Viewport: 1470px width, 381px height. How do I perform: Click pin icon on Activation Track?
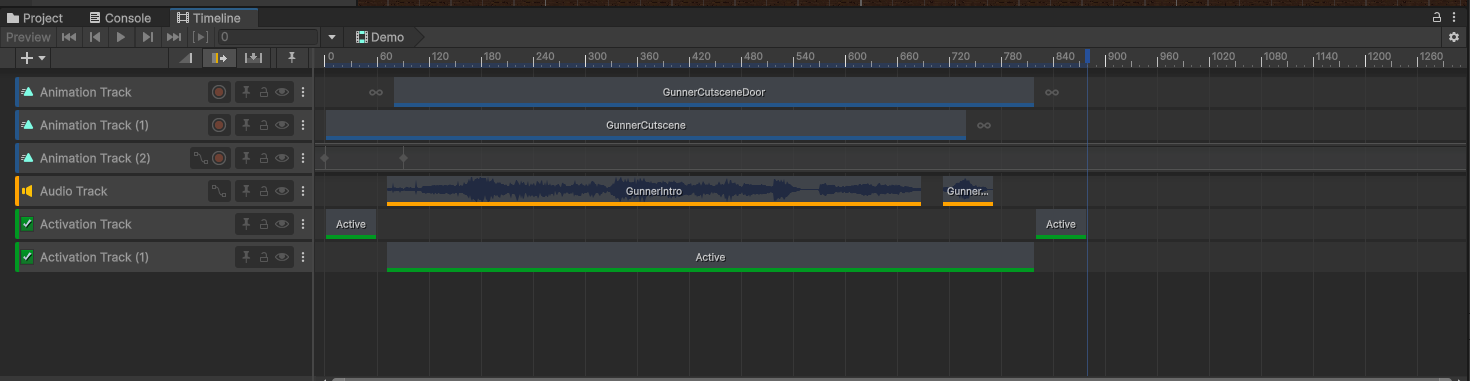tap(246, 224)
